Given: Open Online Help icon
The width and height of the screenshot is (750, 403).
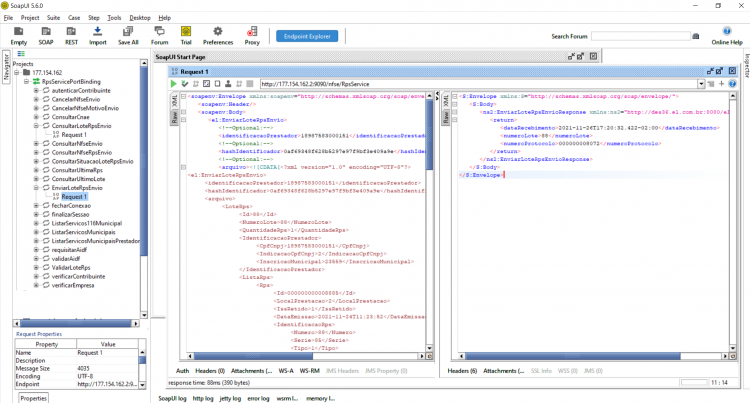Looking at the screenshot, I should coord(727,32).
